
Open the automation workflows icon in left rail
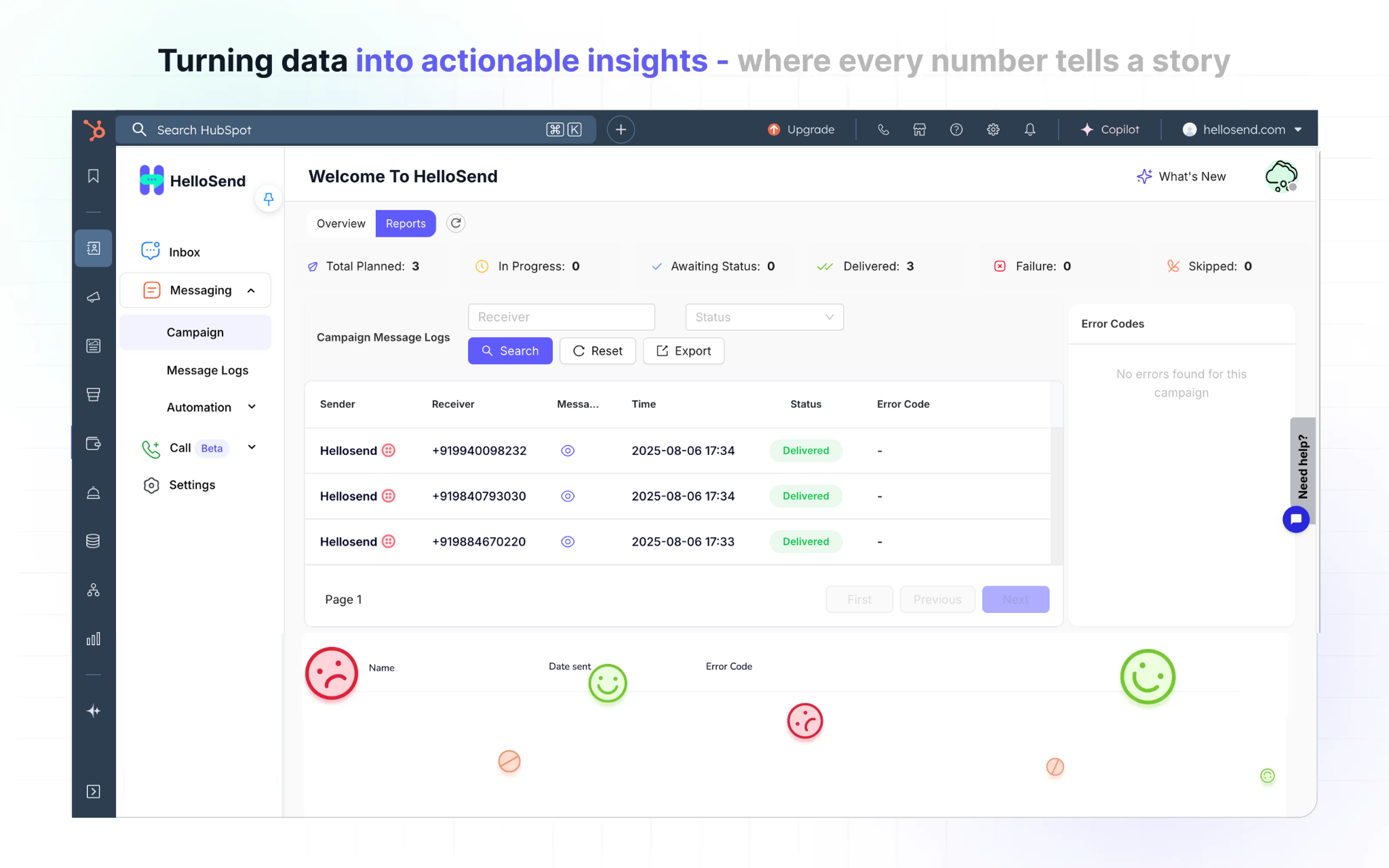(x=94, y=590)
